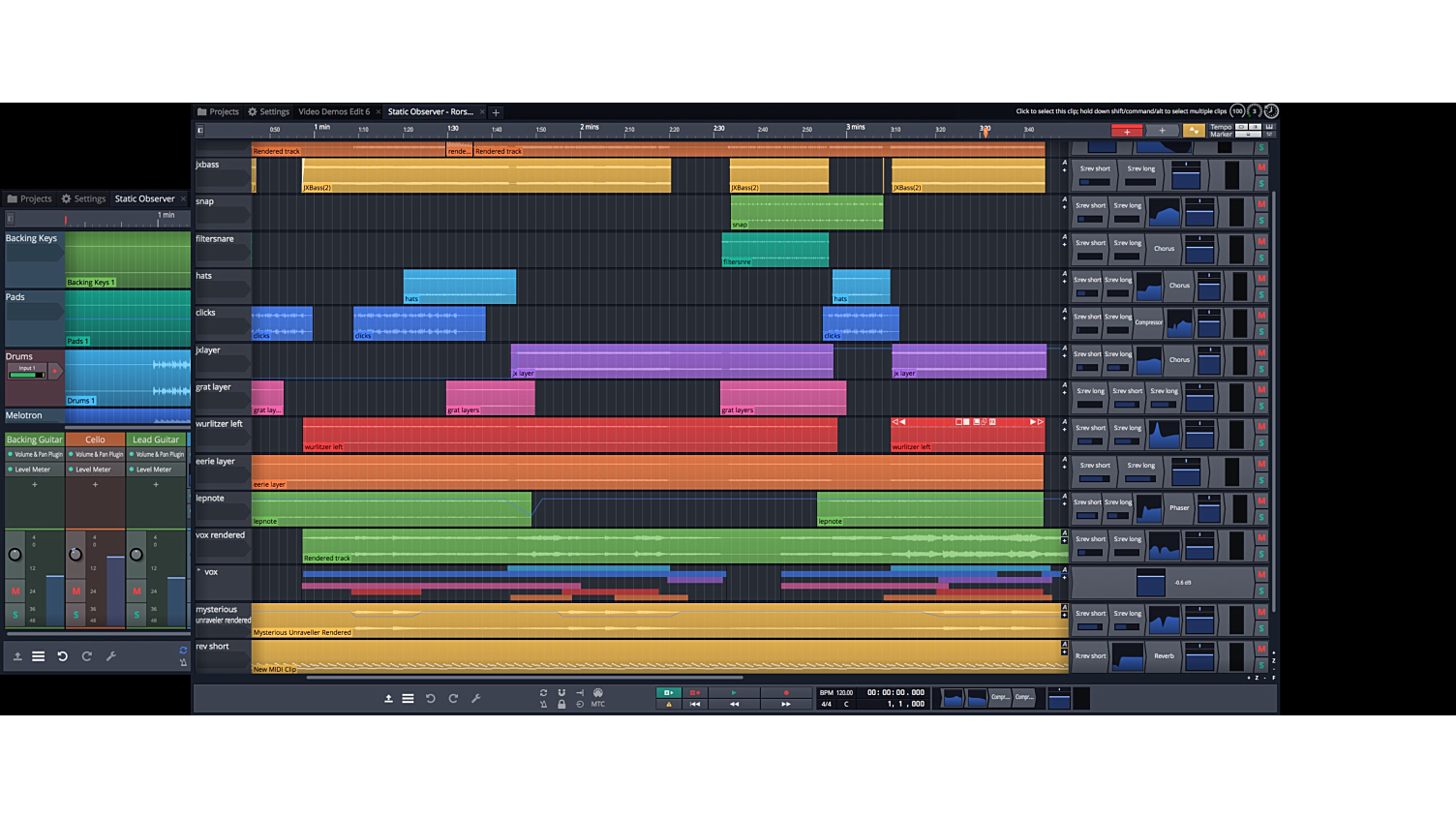Solo the Backing Guitar mixer channel

click(x=15, y=614)
